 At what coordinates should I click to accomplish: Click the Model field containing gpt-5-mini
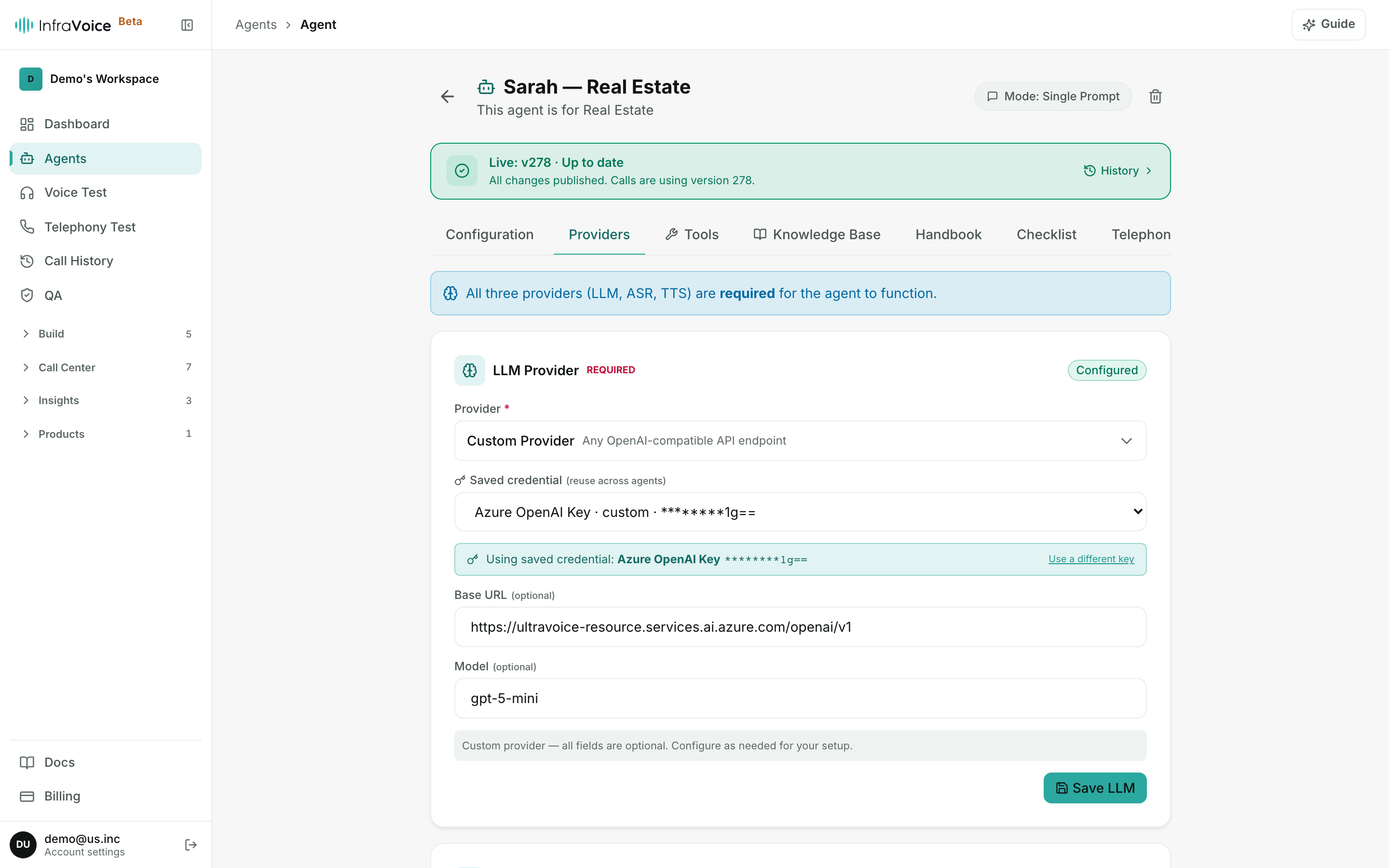point(800,698)
